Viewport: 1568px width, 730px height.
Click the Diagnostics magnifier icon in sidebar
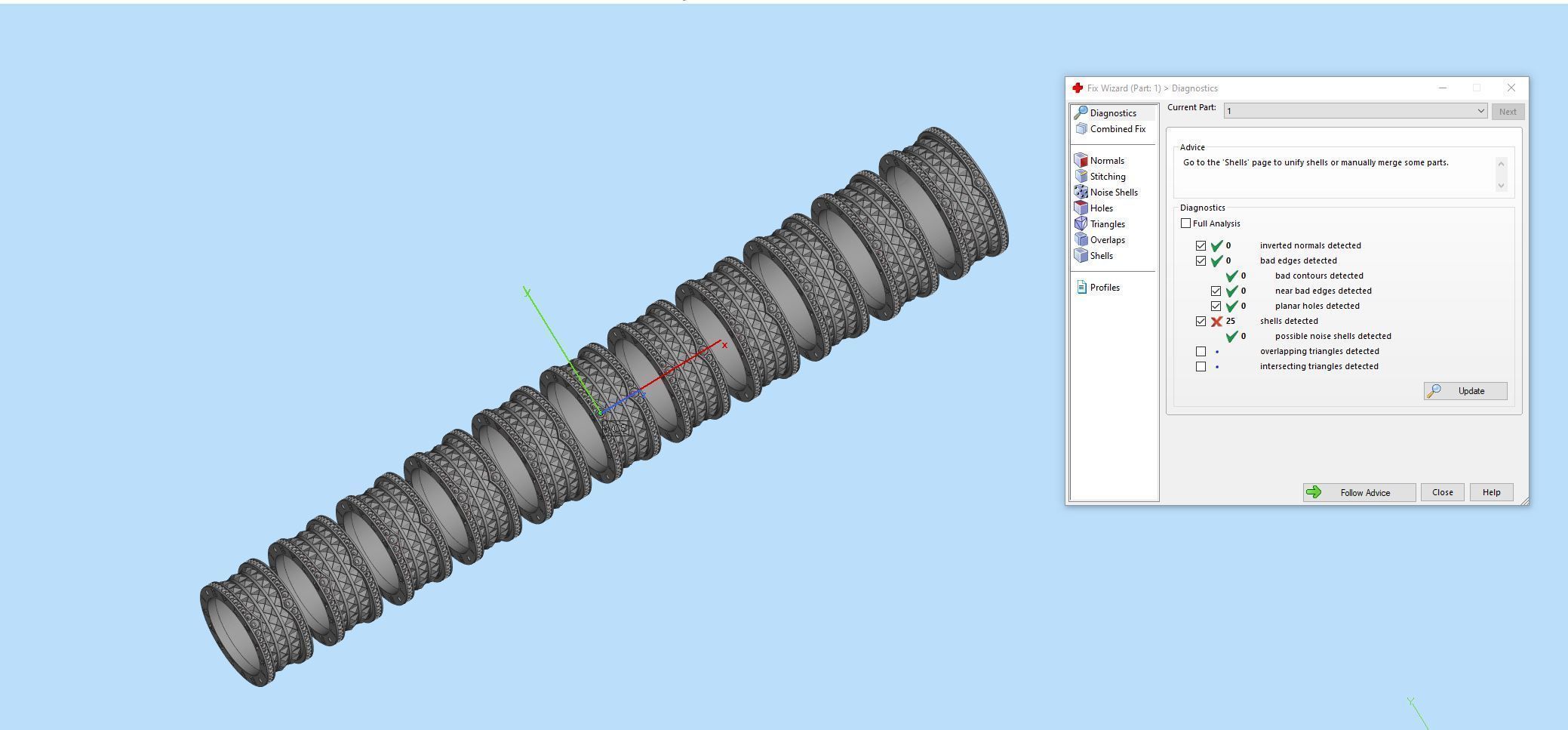pos(1081,112)
